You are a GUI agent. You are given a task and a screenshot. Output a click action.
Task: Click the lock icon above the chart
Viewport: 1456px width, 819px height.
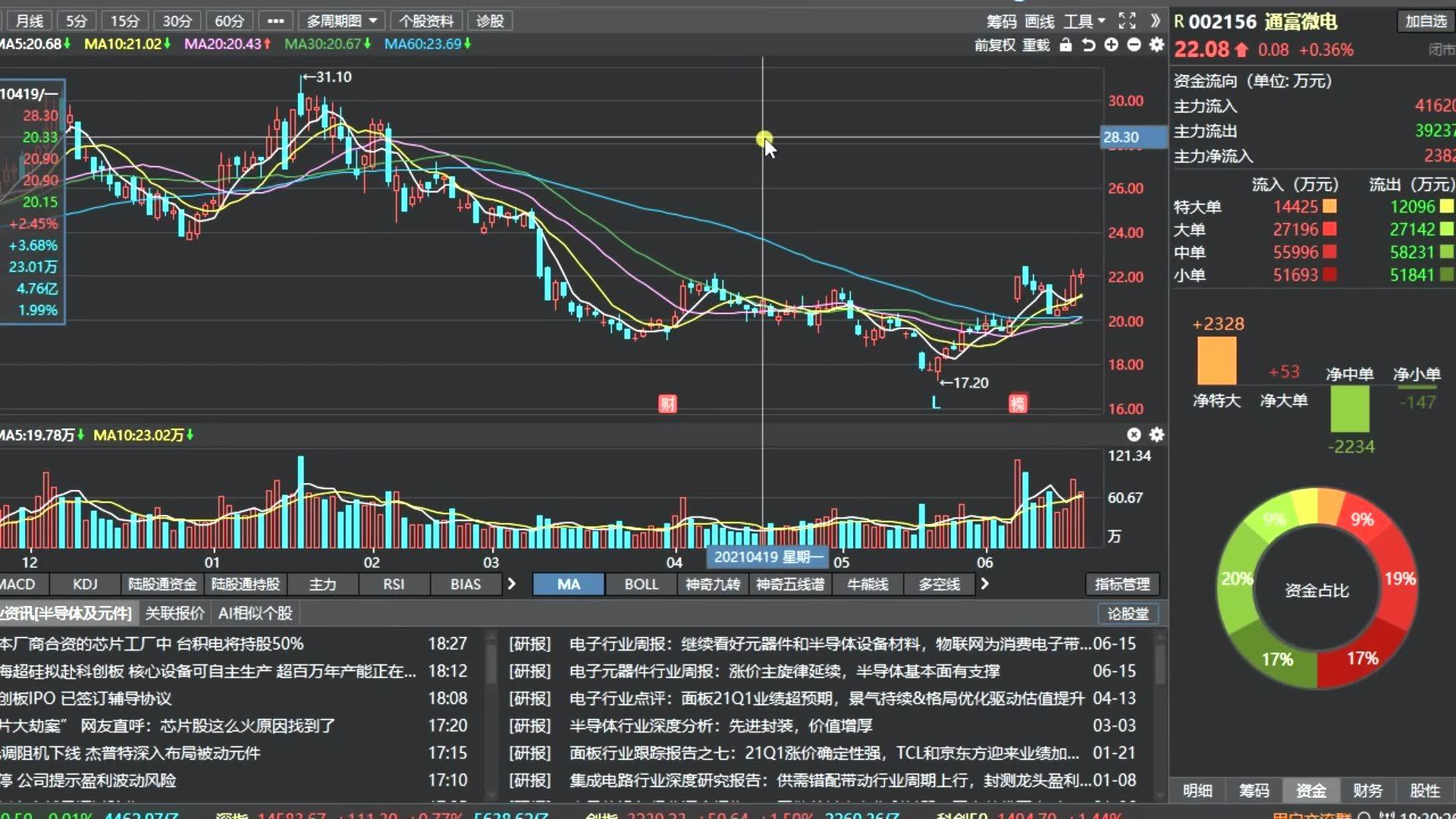click(1065, 45)
